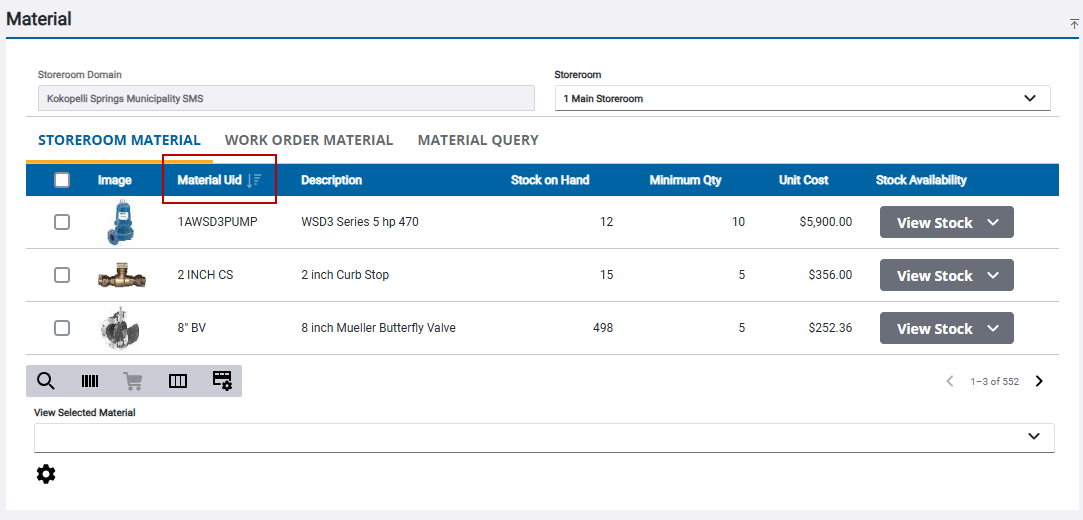Click the search magnifier icon in toolbar
This screenshot has height=520, width=1083.
(x=46, y=381)
